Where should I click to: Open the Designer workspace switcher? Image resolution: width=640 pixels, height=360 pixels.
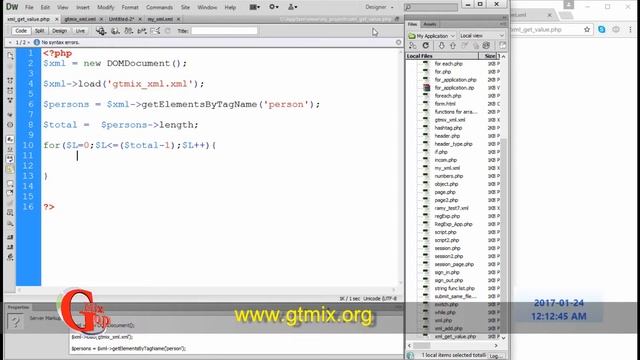tap(379, 7)
